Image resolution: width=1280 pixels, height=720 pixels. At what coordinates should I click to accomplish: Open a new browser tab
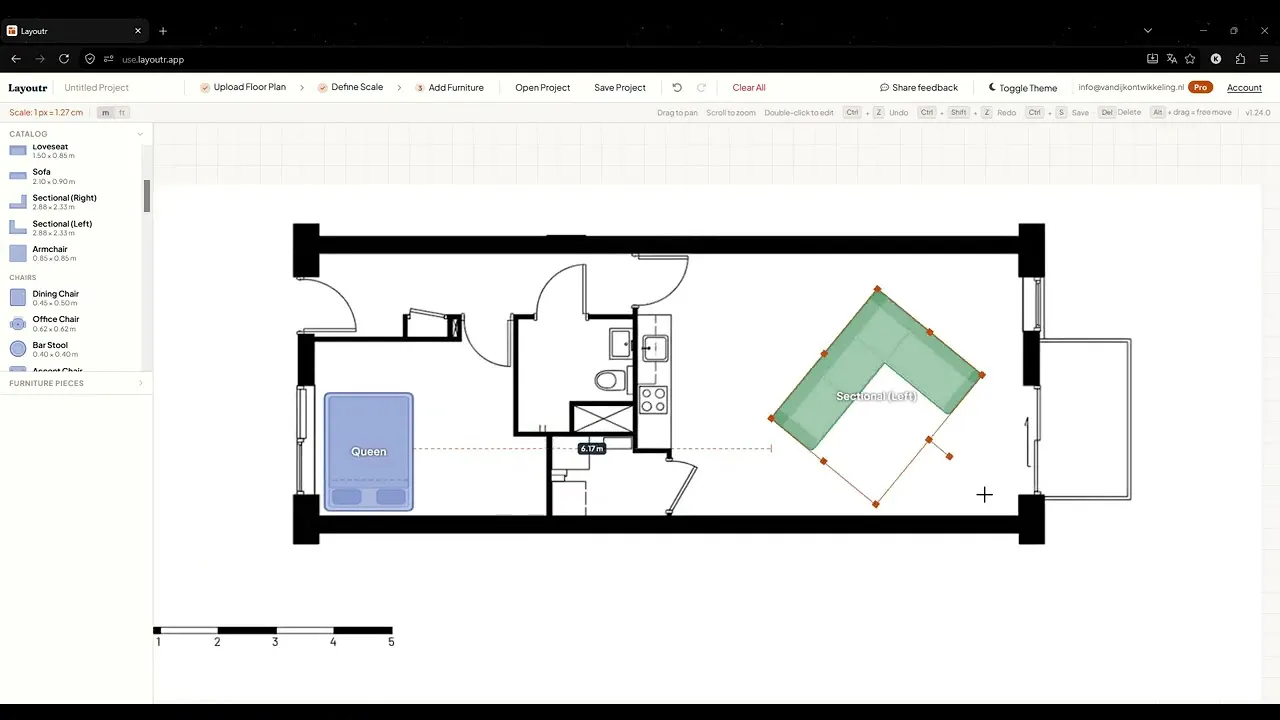(x=163, y=31)
